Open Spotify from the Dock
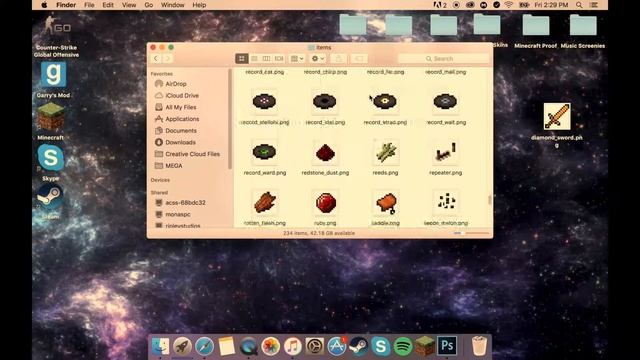 point(403,346)
